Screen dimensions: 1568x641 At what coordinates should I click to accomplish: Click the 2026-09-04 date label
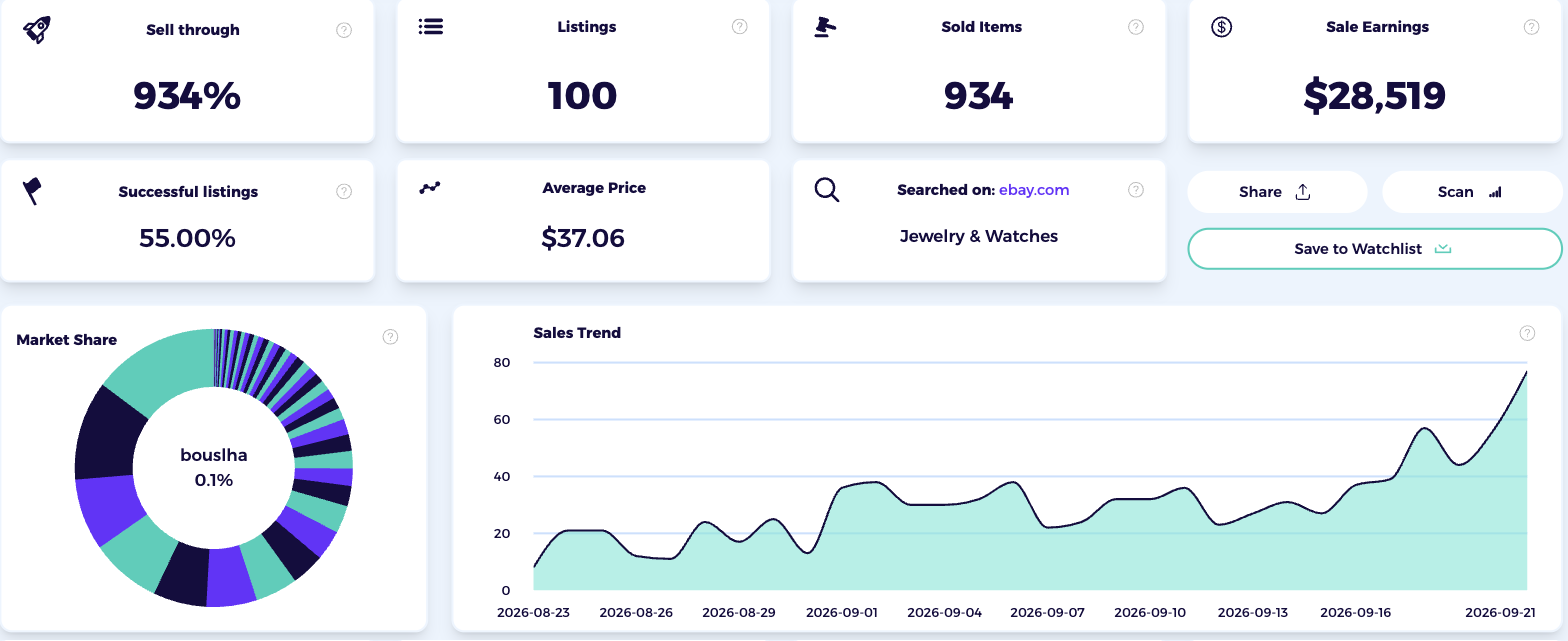click(x=944, y=612)
